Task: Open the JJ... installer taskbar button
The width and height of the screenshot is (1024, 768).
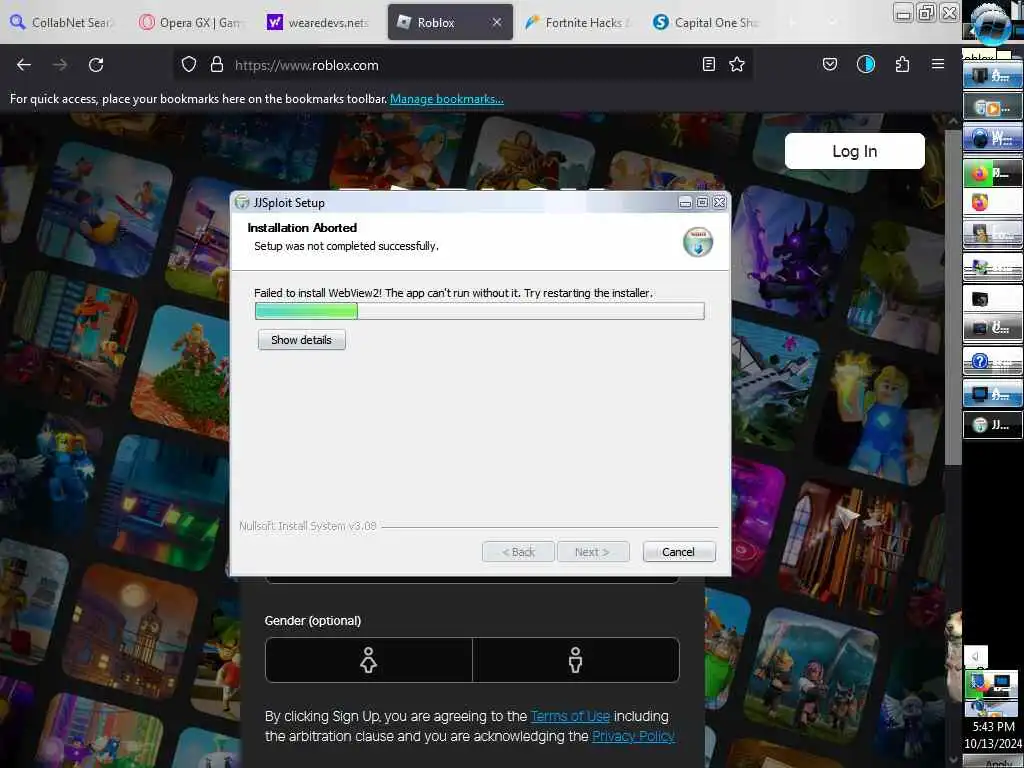Action: pos(993,425)
